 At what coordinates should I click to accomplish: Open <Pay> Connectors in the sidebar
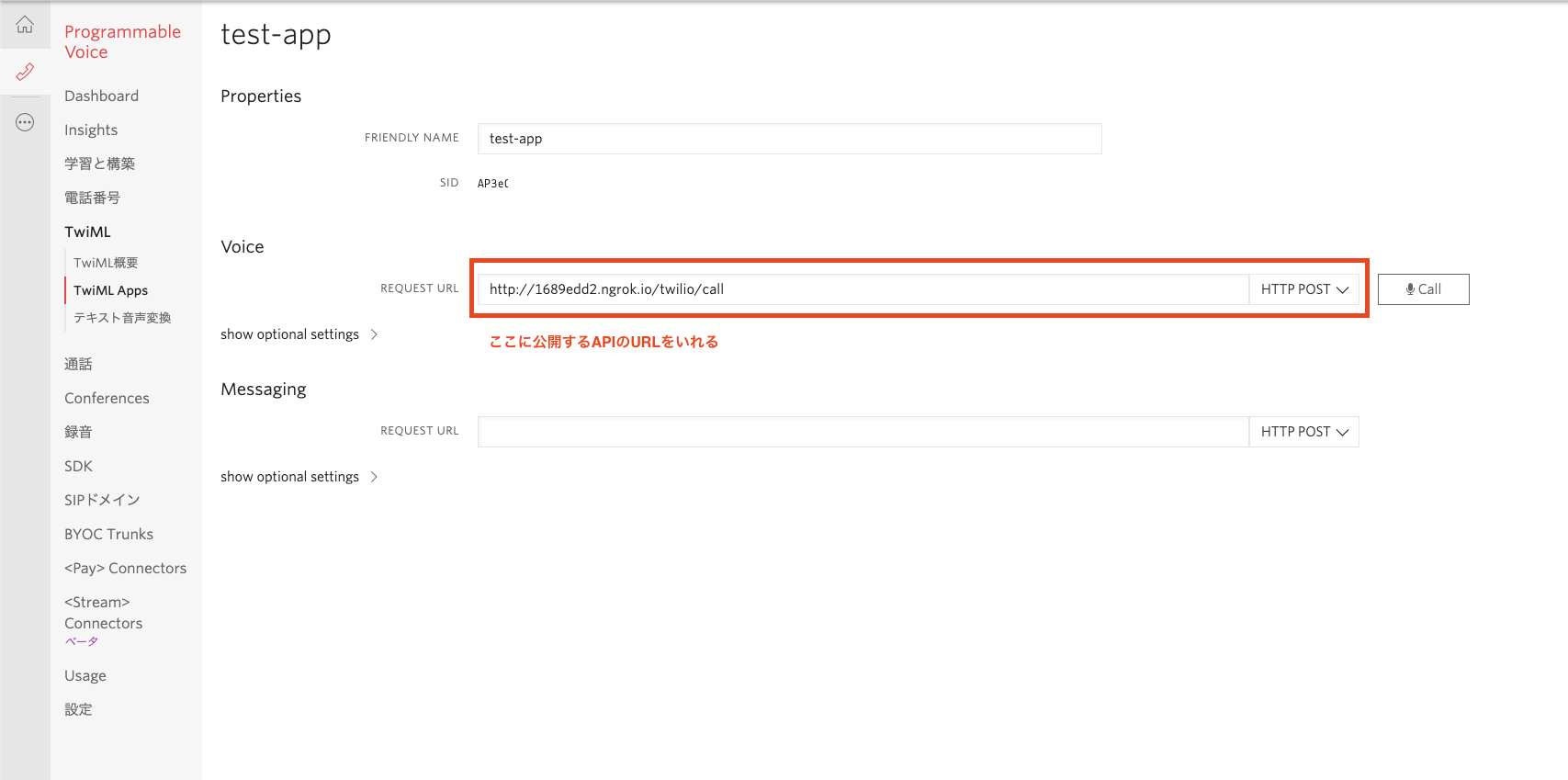click(x=125, y=568)
